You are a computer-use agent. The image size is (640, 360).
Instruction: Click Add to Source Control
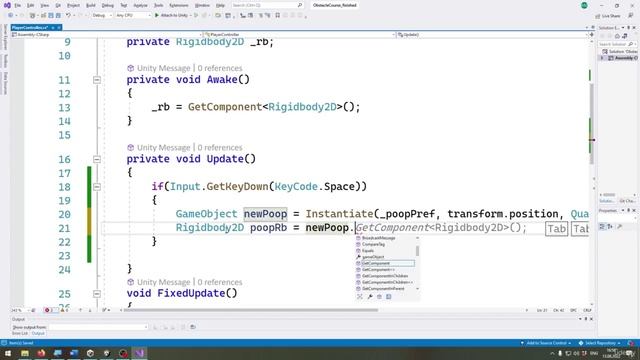coord(546,343)
